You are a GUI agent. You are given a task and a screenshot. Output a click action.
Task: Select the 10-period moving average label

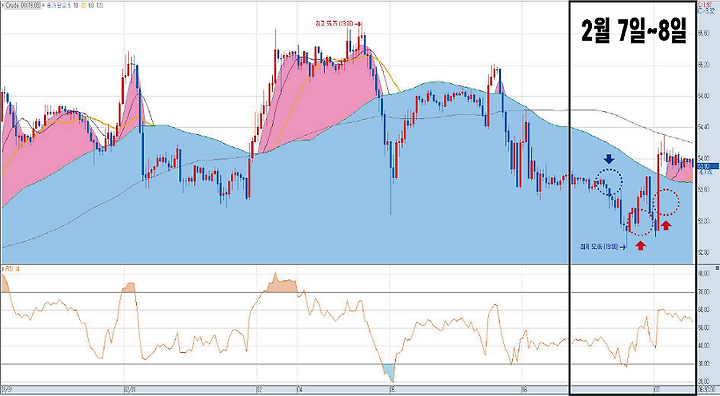pos(76,6)
